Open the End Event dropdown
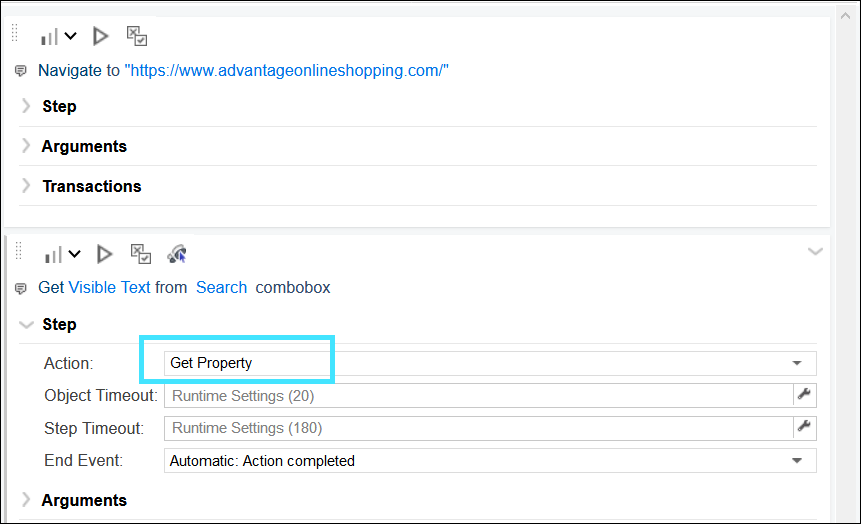This screenshot has height=524, width=861. pos(797,461)
